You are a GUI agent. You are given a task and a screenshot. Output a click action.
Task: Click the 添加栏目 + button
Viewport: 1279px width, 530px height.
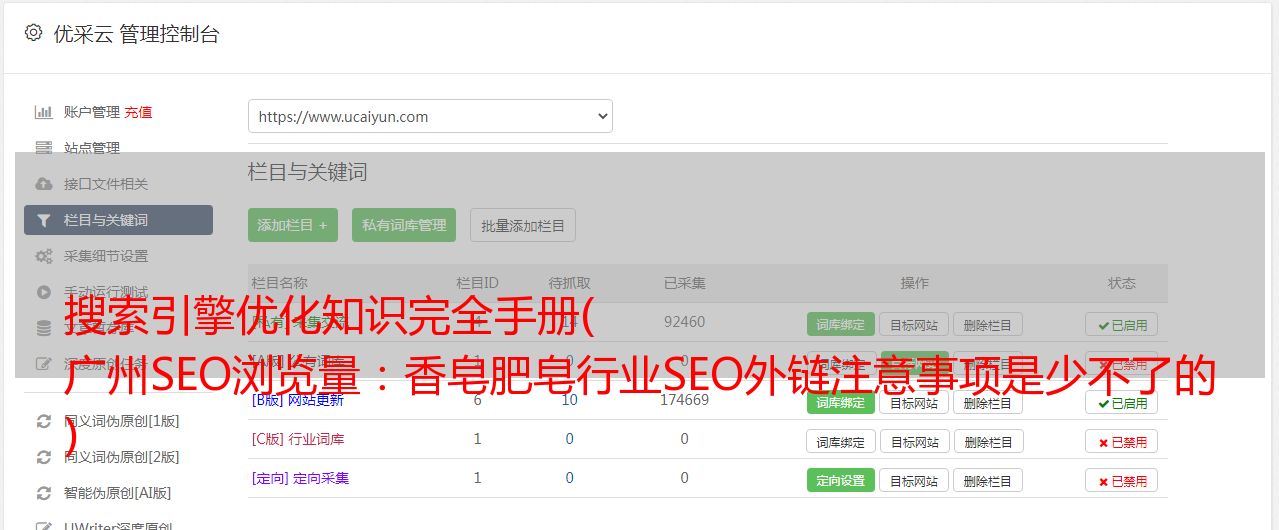coord(293,225)
